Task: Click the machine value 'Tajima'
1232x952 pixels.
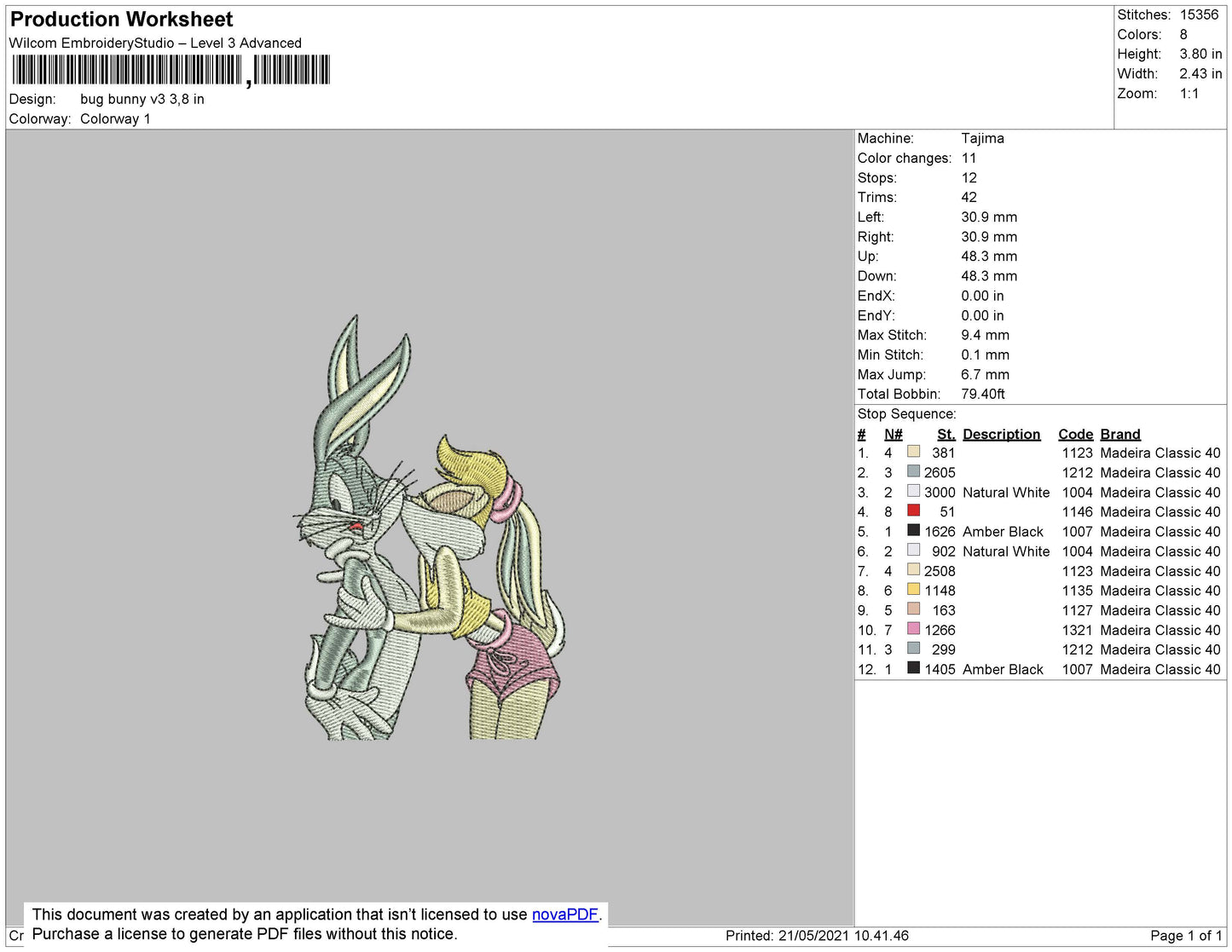Action: point(982,138)
